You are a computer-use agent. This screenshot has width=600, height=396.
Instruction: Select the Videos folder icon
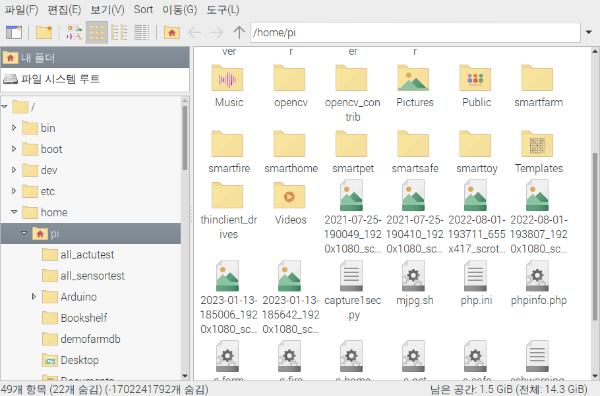pyautogui.click(x=290, y=195)
